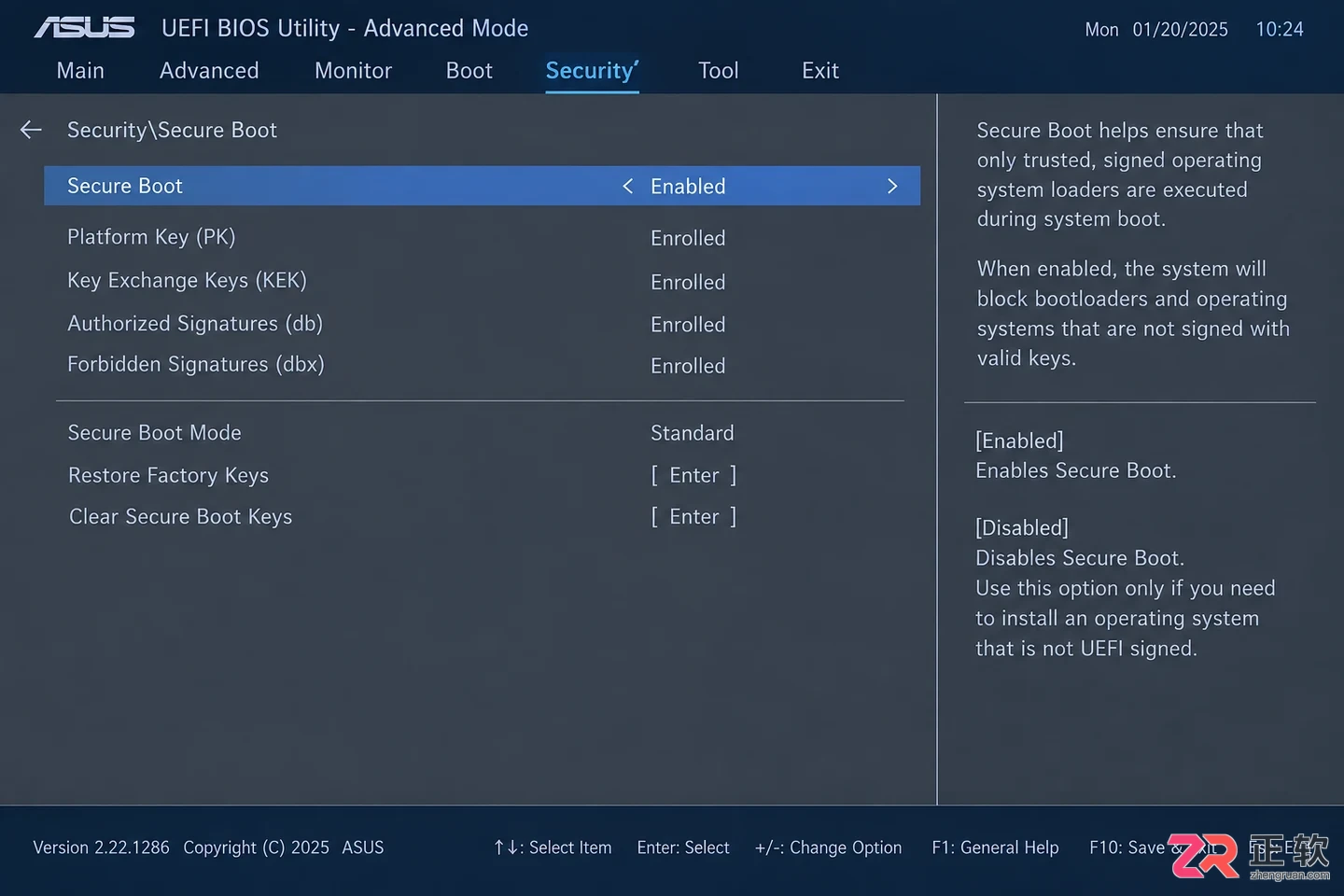Screen dimensions: 1344x896
Task: Switch to the Advanced tab
Action: (209, 71)
